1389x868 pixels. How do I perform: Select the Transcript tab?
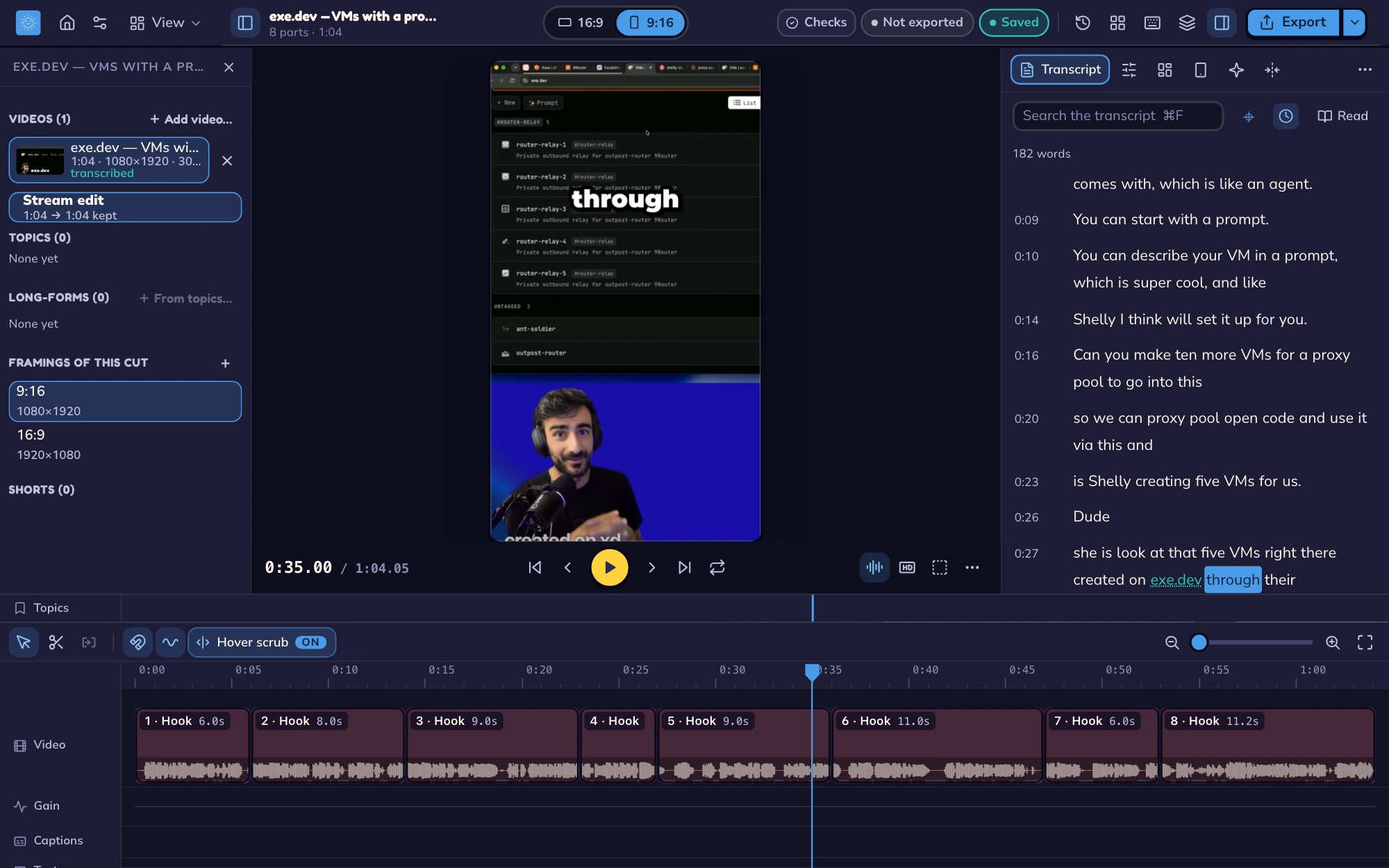(x=1060, y=69)
